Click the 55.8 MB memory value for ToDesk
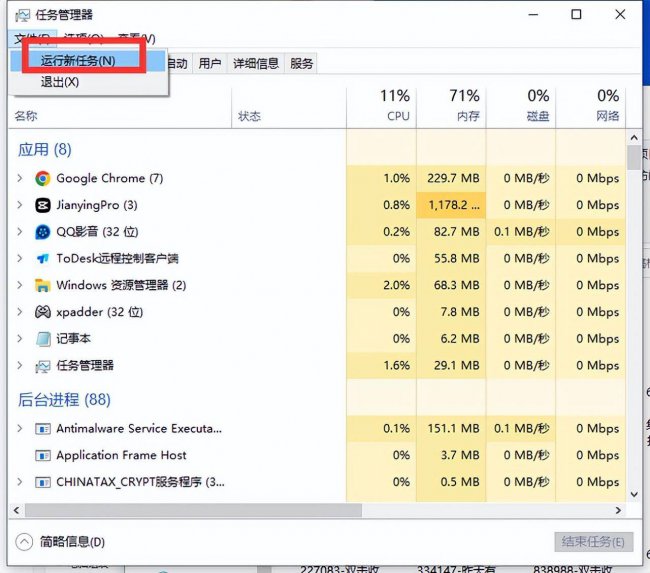This screenshot has height=573, width=650. (x=457, y=258)
